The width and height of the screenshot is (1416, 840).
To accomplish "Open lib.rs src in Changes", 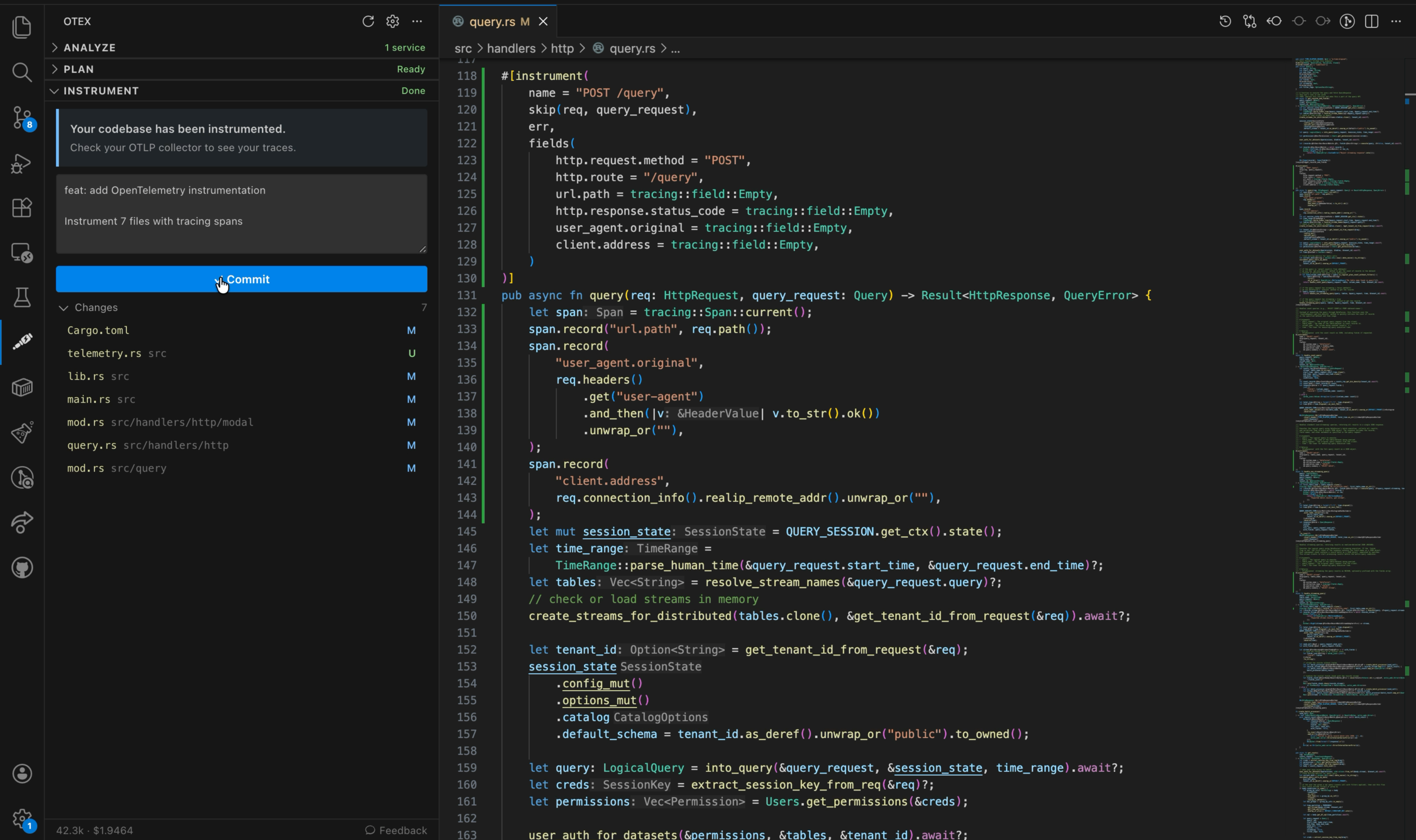I will (x=241, y=376).
